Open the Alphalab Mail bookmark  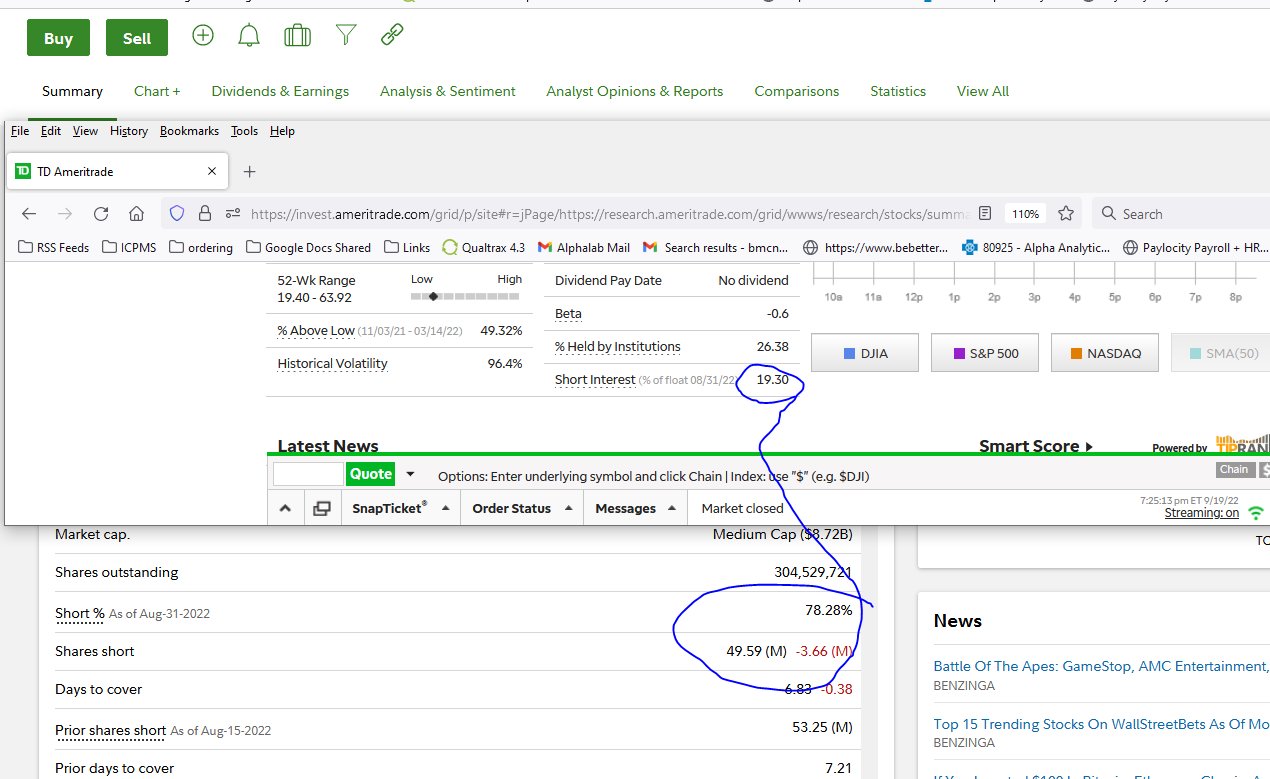(584, 247)
